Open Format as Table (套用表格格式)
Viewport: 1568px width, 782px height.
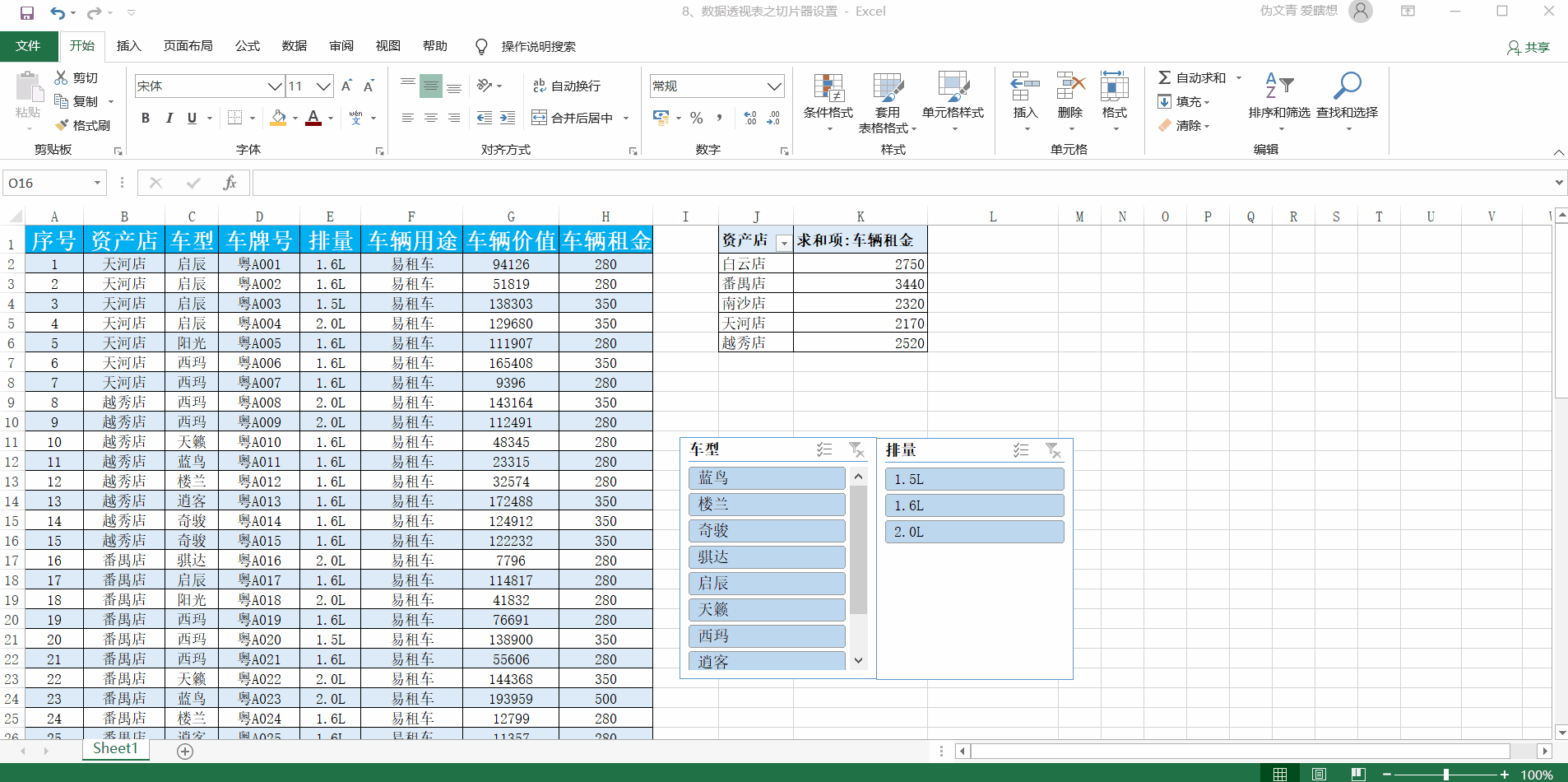[x=888, y=102]
